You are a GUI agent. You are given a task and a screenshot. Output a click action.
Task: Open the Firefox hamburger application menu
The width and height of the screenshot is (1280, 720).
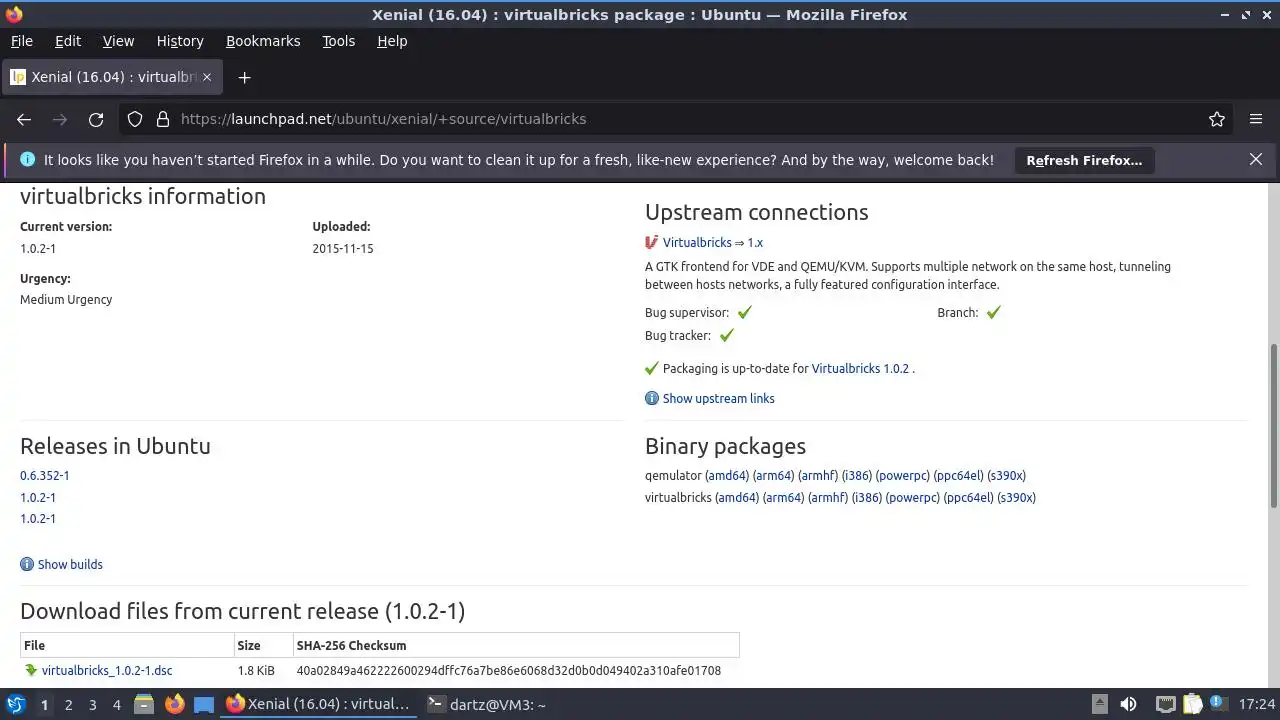tap(1256, 119)
